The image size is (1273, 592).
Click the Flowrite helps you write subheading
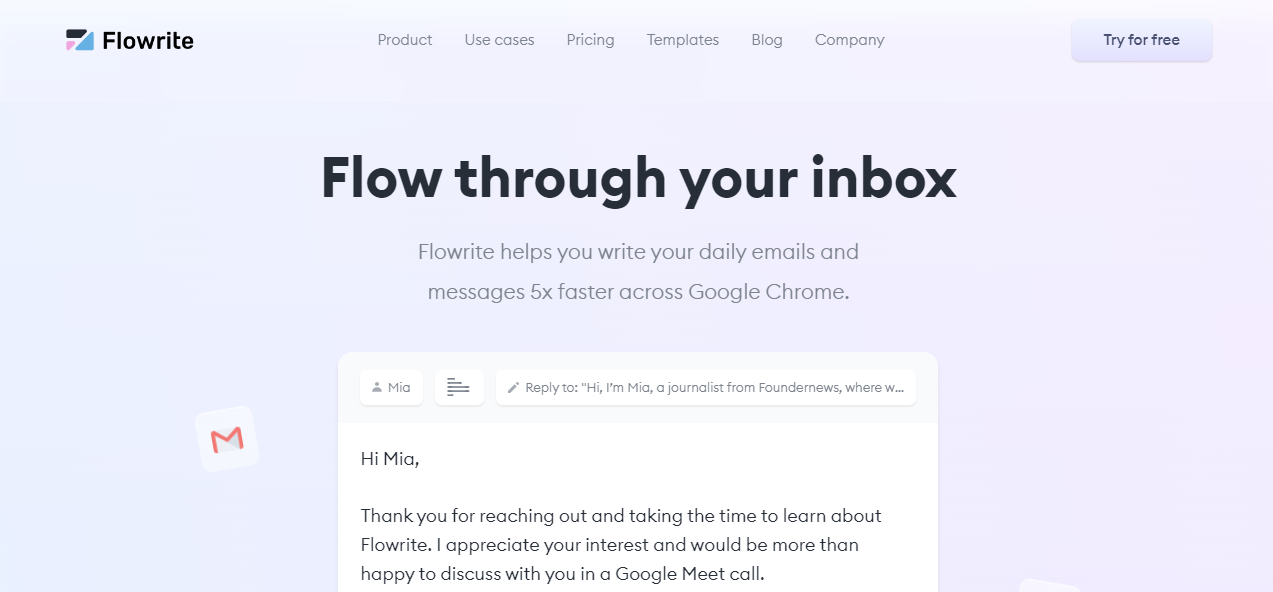click(x=638, y=272)
